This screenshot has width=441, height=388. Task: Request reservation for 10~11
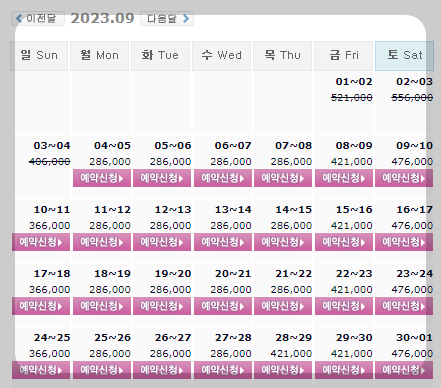click(41, 242)
